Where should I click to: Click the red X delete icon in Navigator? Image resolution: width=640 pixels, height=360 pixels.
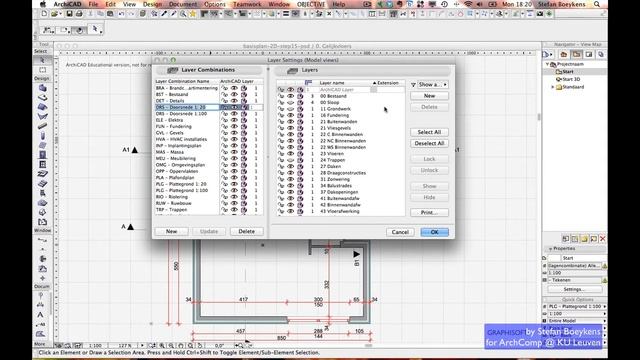pyautogui.click(x=602, y=239)
